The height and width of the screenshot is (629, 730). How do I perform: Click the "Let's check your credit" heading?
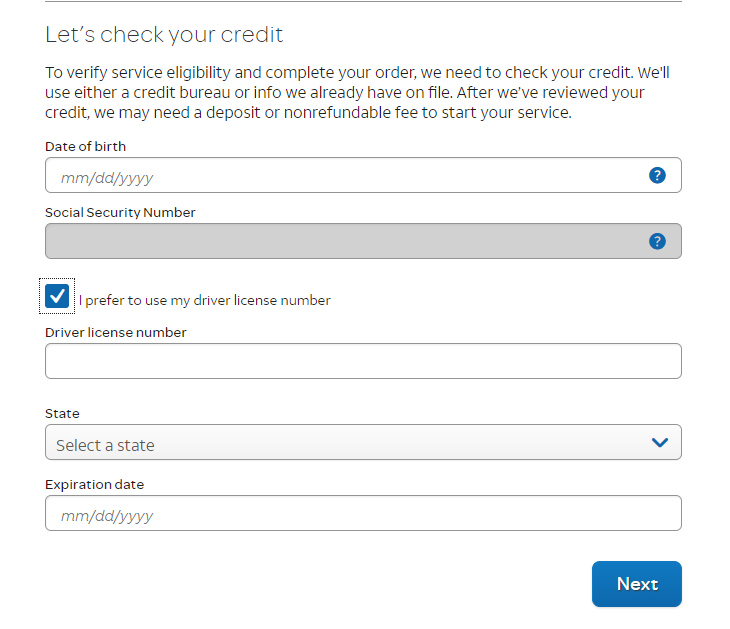(x=164, y=35)
